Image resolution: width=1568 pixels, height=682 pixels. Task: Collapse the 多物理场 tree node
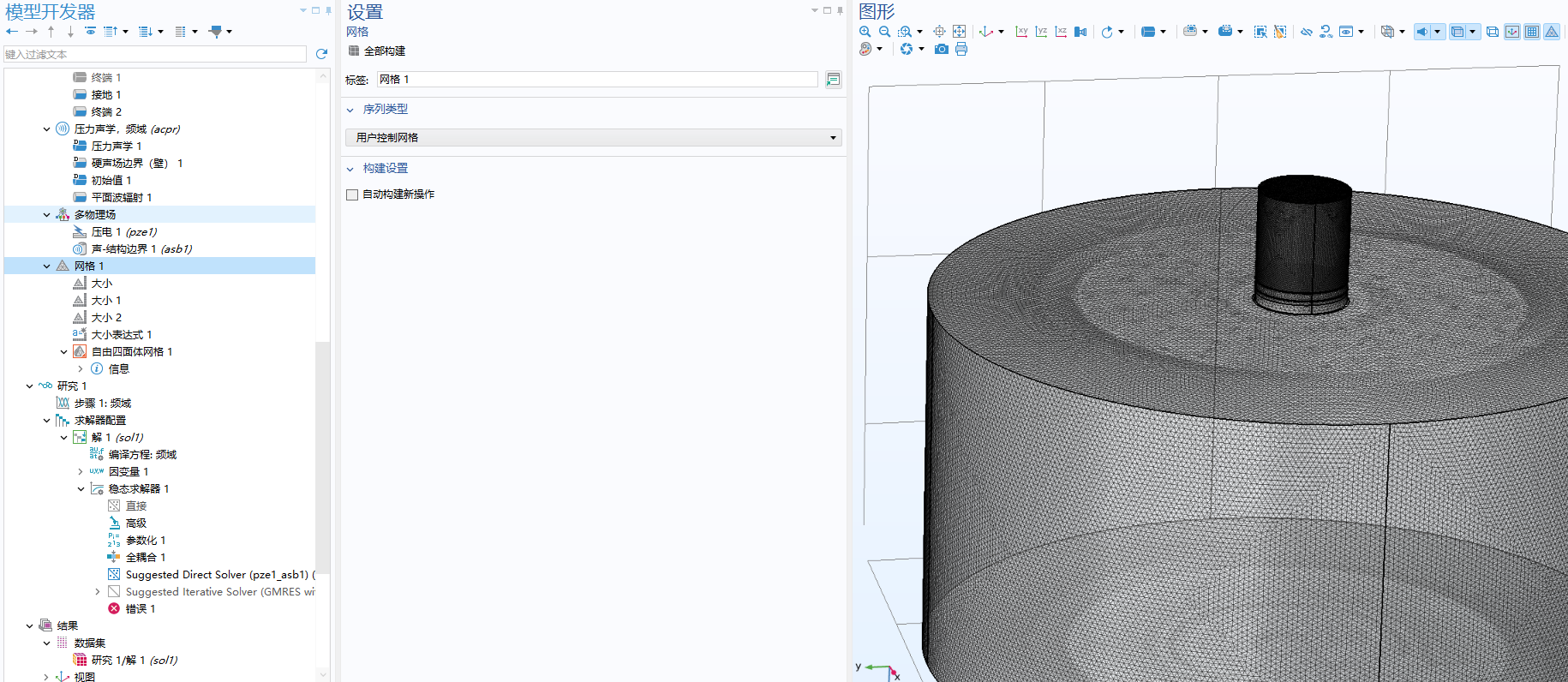(47, 215)
